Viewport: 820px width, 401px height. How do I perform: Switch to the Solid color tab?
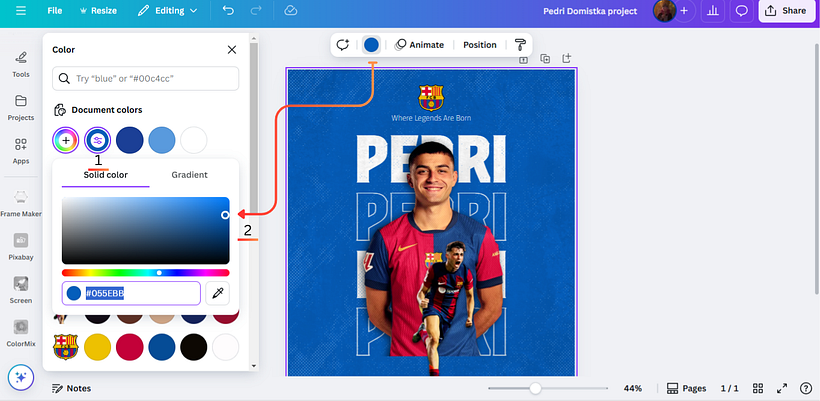106,175
